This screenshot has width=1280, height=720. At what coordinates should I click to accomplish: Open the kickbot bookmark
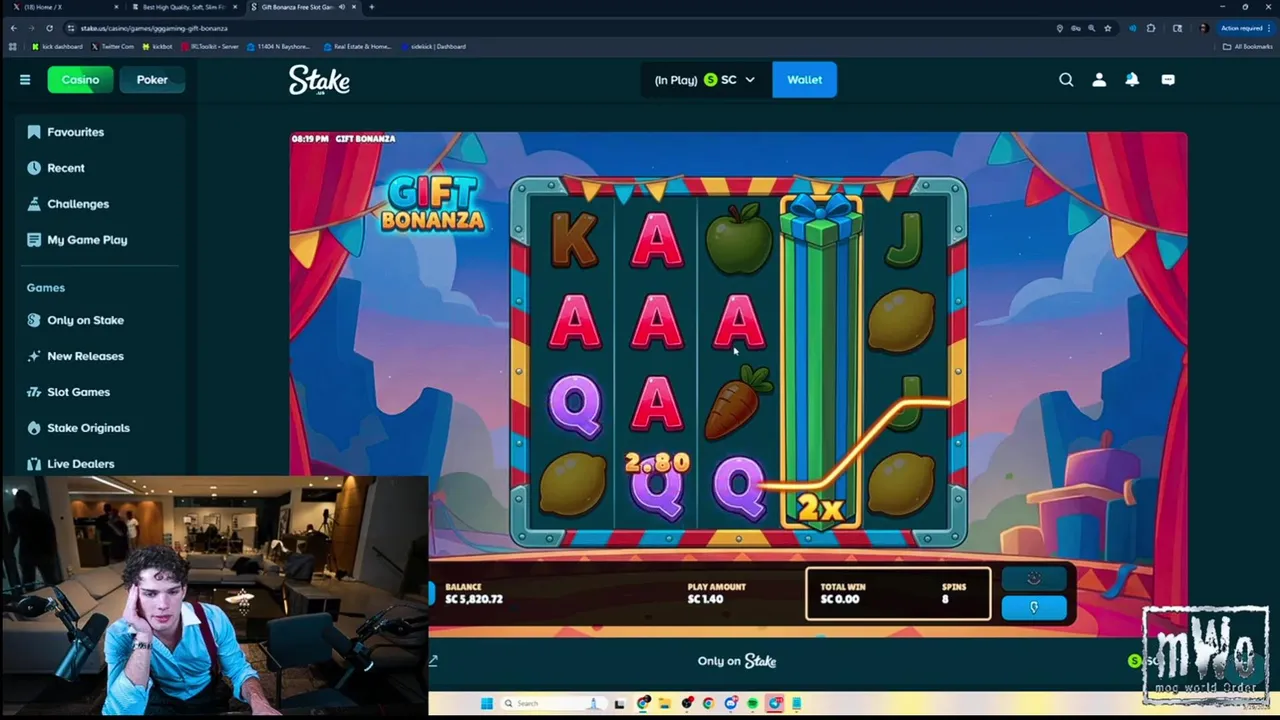158,46
